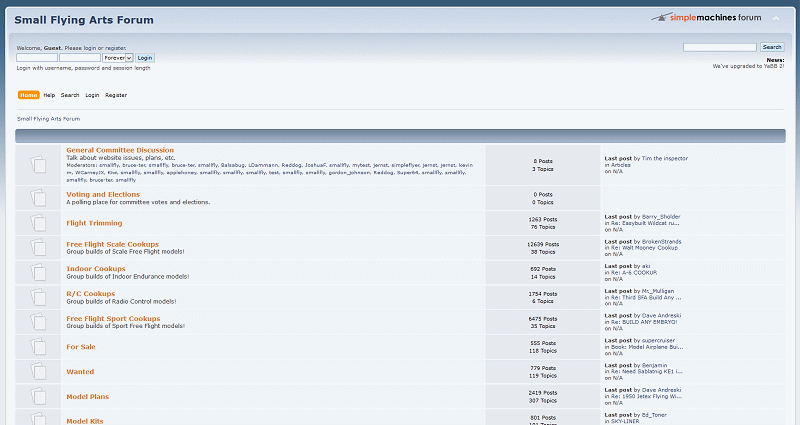Open the SKY-LINER last post link

click(625, 421)
